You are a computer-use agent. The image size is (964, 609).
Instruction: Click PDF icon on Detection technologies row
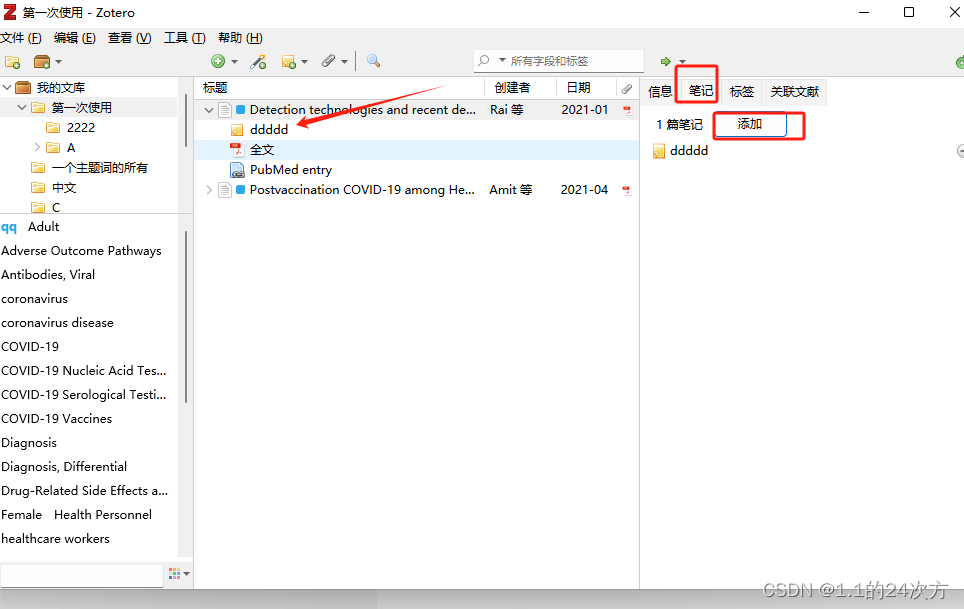pyautogui.click(x=627, y=110)
